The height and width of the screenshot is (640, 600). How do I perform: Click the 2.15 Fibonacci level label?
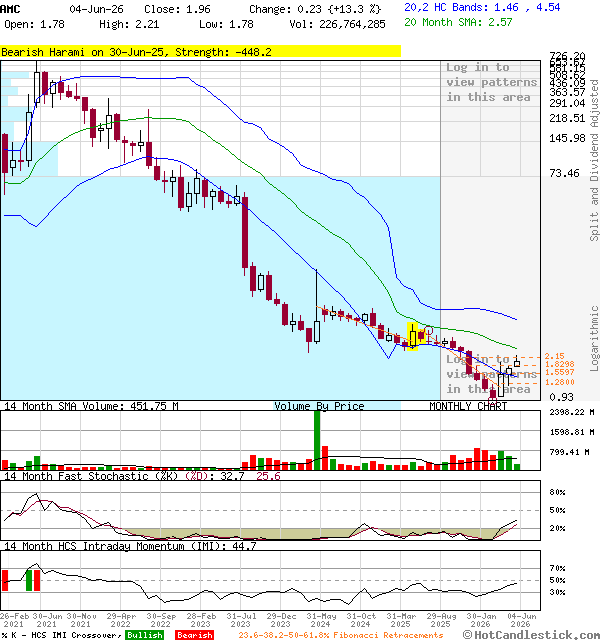554,356
